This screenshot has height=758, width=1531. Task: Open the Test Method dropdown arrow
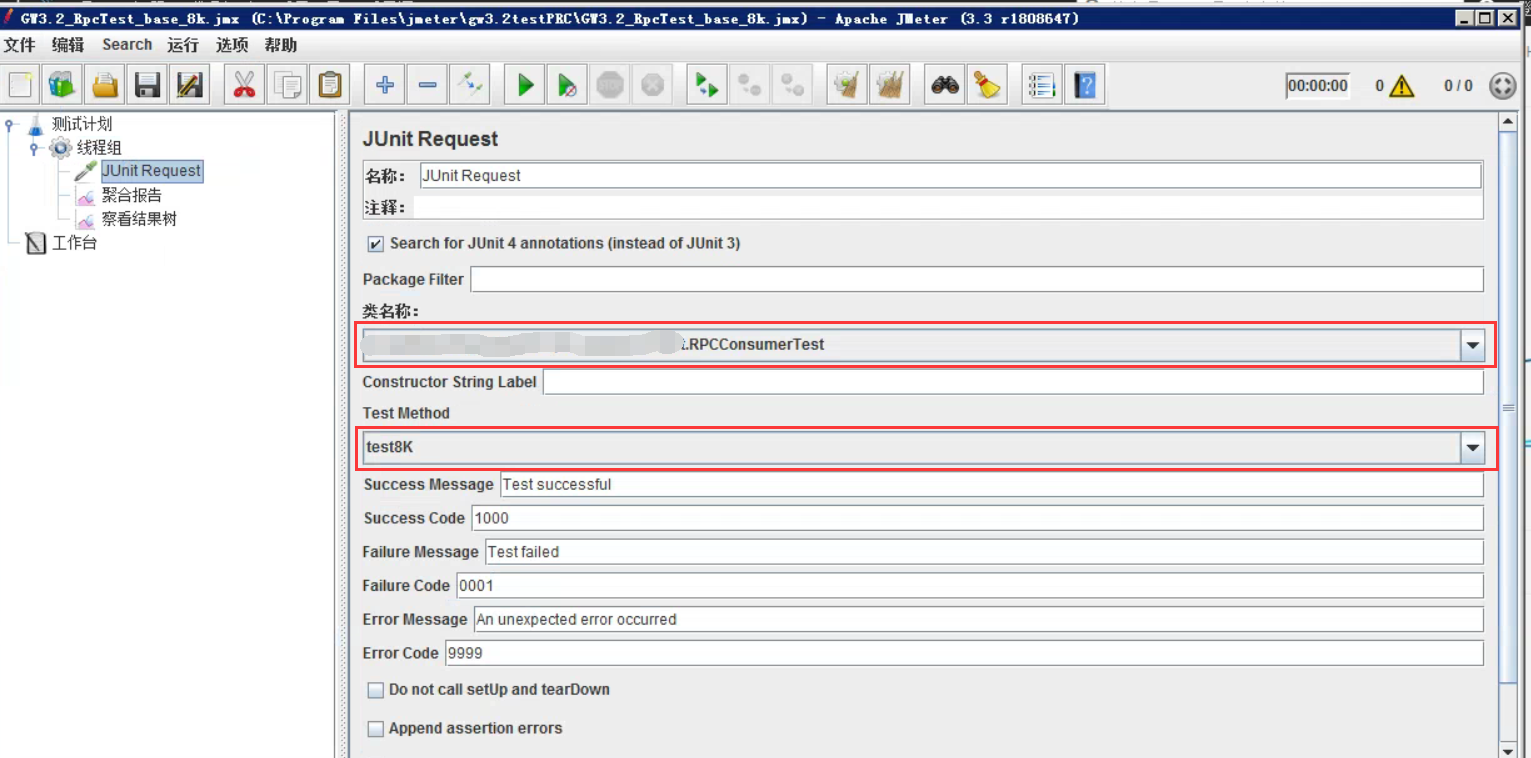click(1472, 449)
